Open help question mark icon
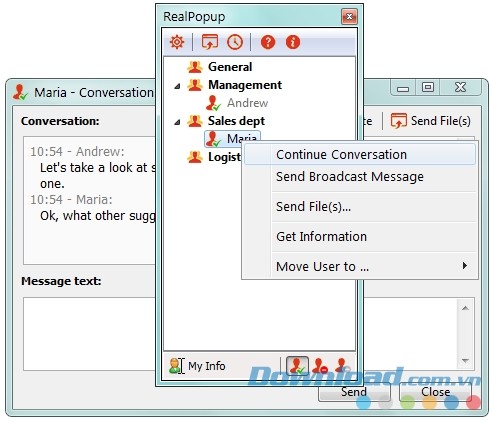 [x=268, y=42]
